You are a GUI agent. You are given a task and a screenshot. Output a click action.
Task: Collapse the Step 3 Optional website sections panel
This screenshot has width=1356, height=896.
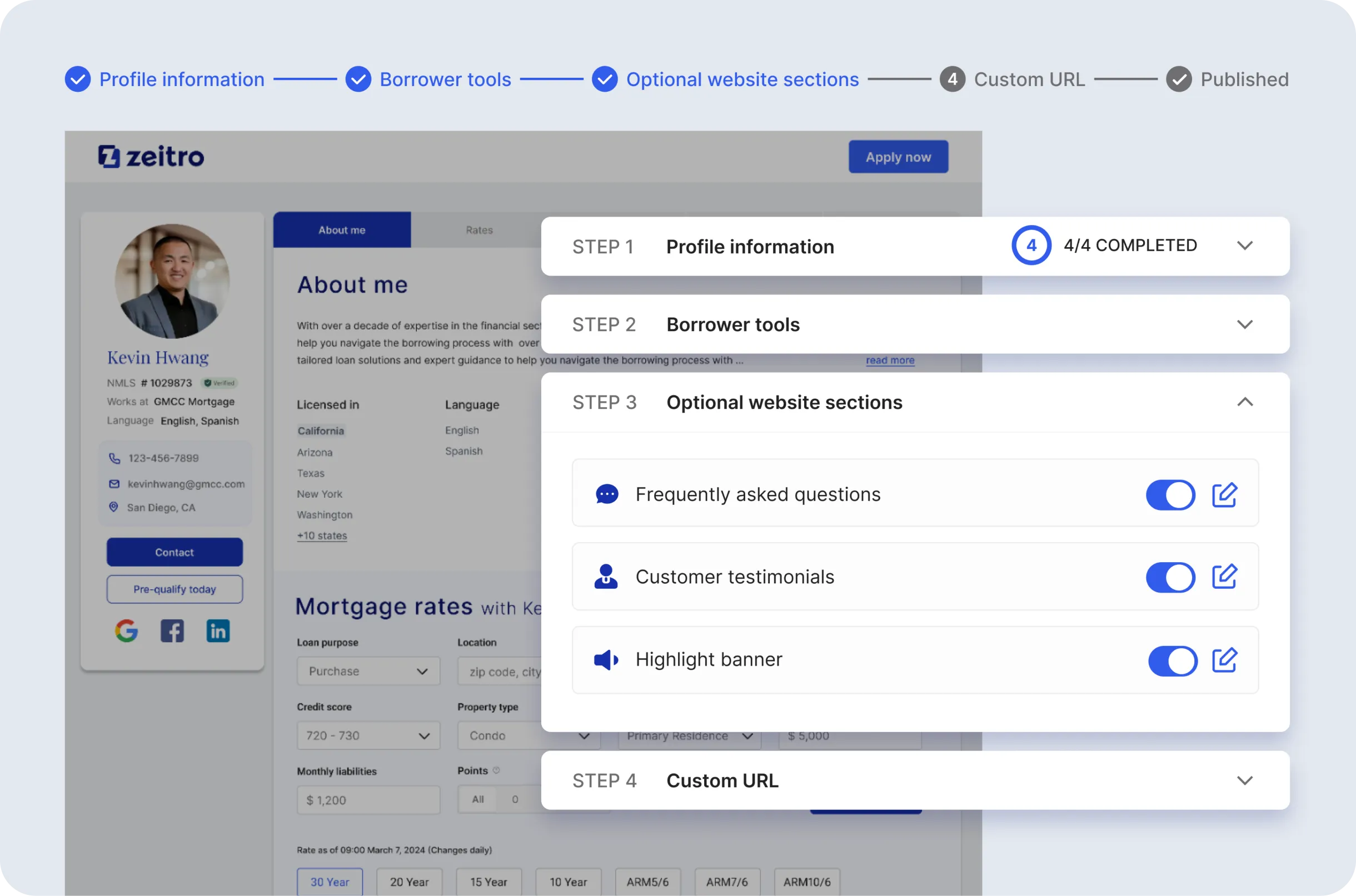pos(1245,402)
